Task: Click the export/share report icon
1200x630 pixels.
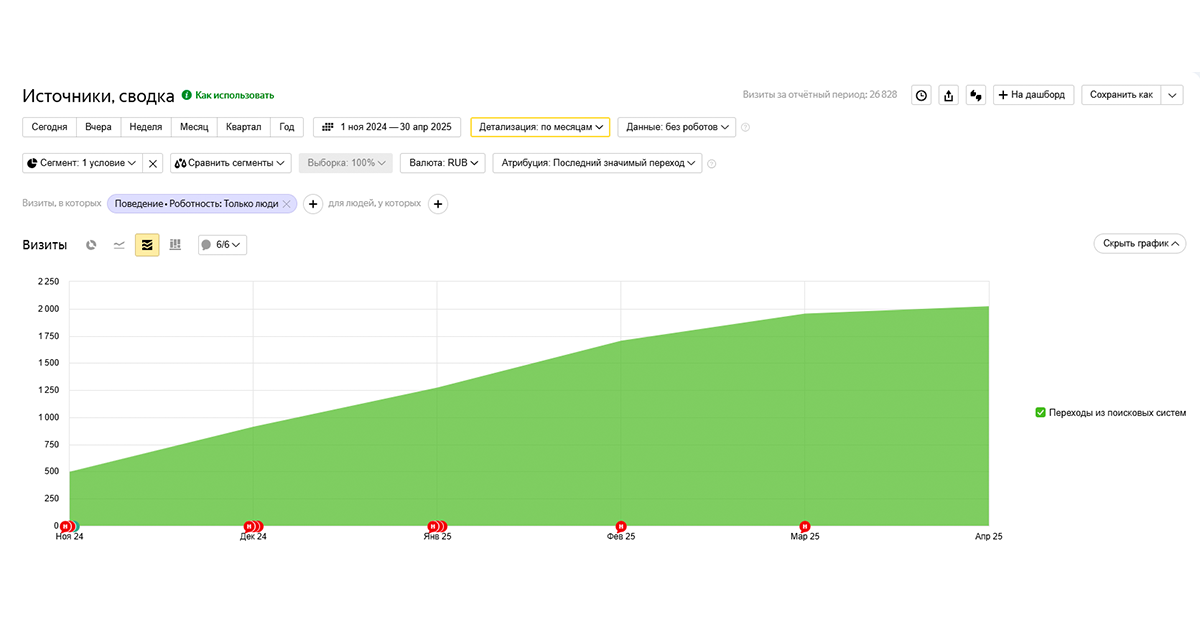Action: [x=949, y=95]
